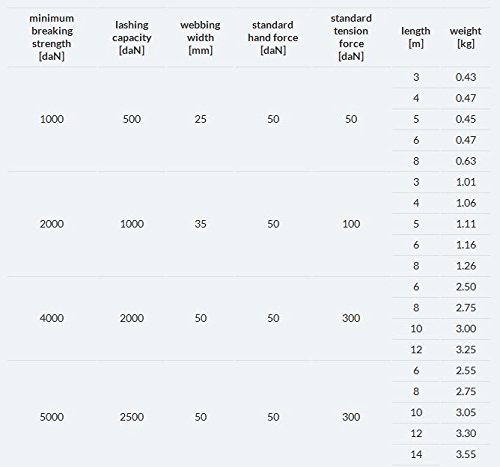Select the lashing capacity column header
This screenshot has height=467, width=500.
coord(132,37)
